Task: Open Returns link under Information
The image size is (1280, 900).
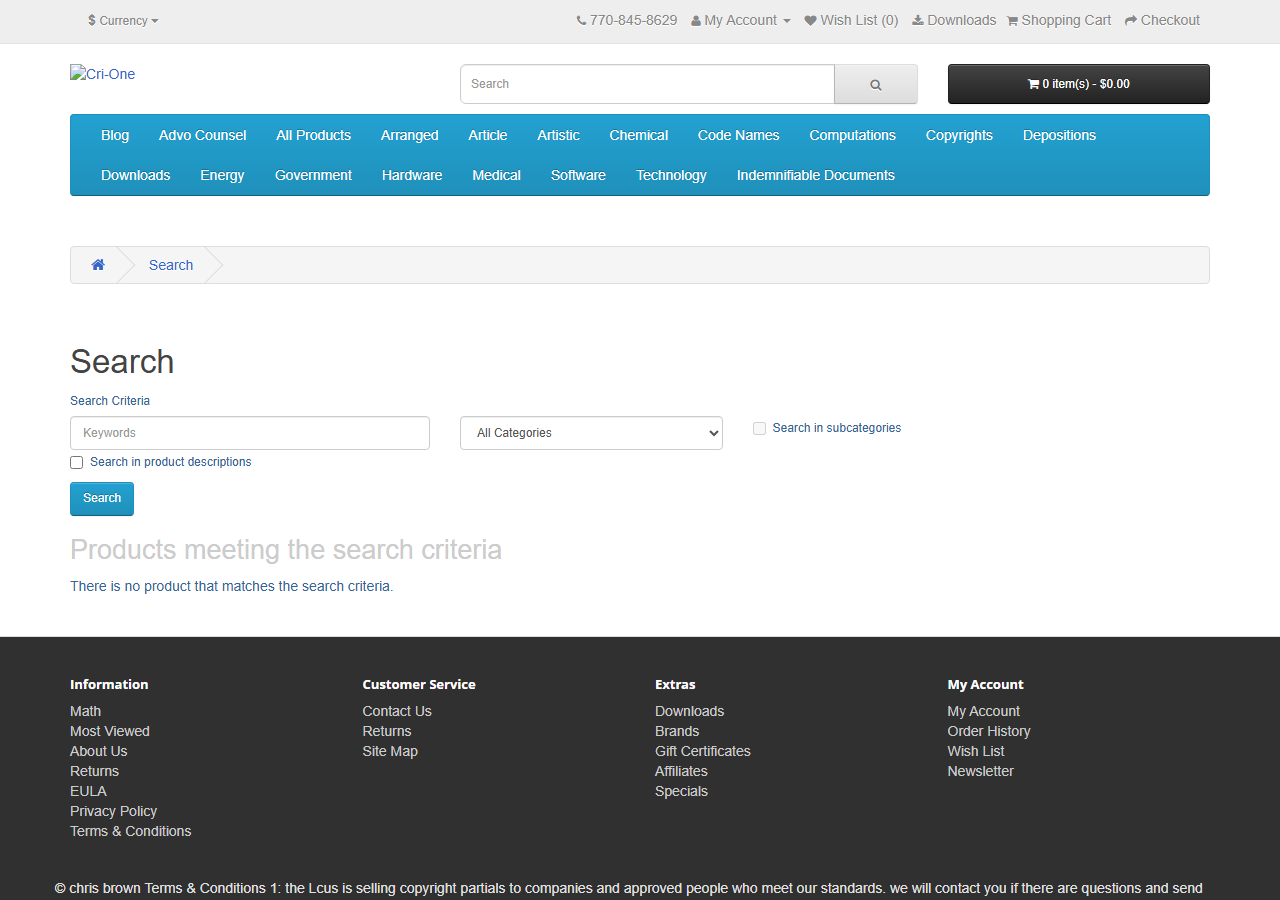Action: pos(94,771)
